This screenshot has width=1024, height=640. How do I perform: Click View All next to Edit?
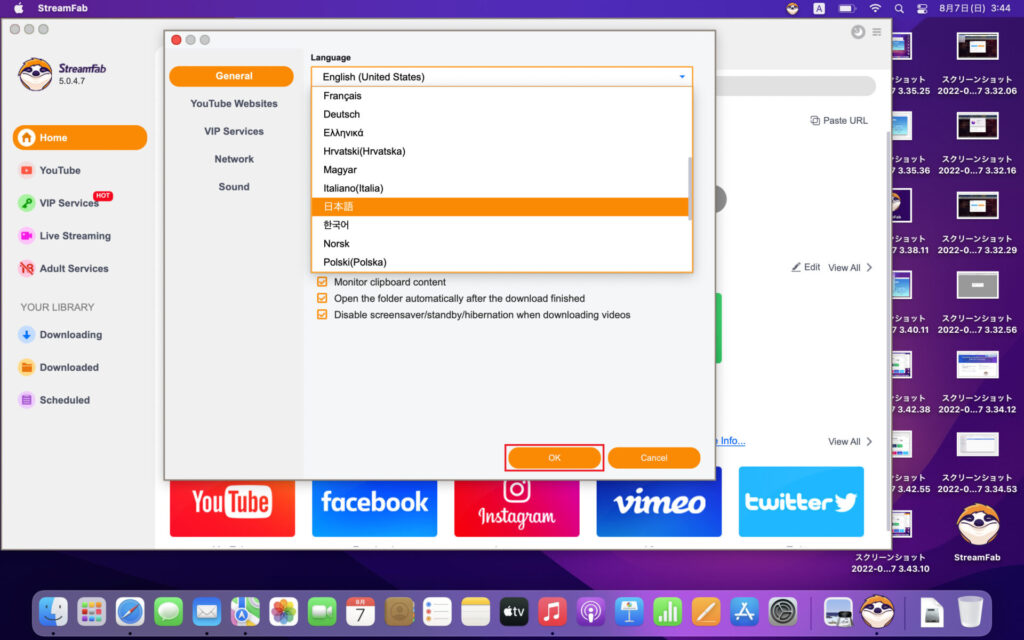850,268
